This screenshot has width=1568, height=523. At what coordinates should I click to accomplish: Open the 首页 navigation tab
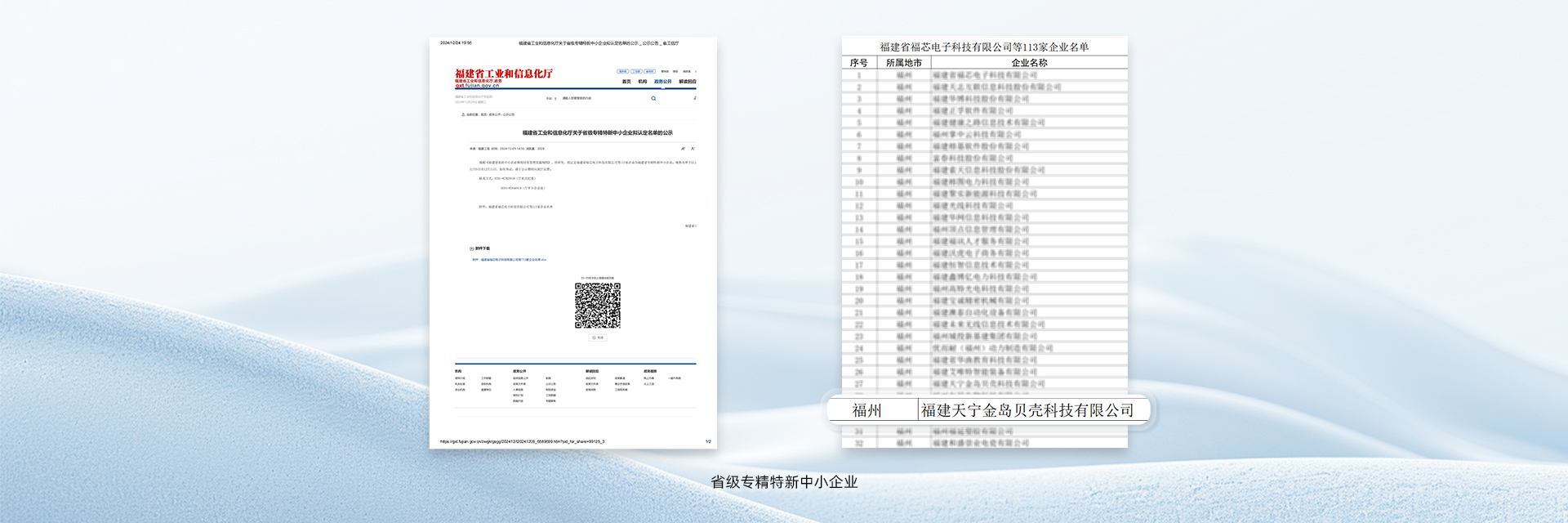click(626, 82)
